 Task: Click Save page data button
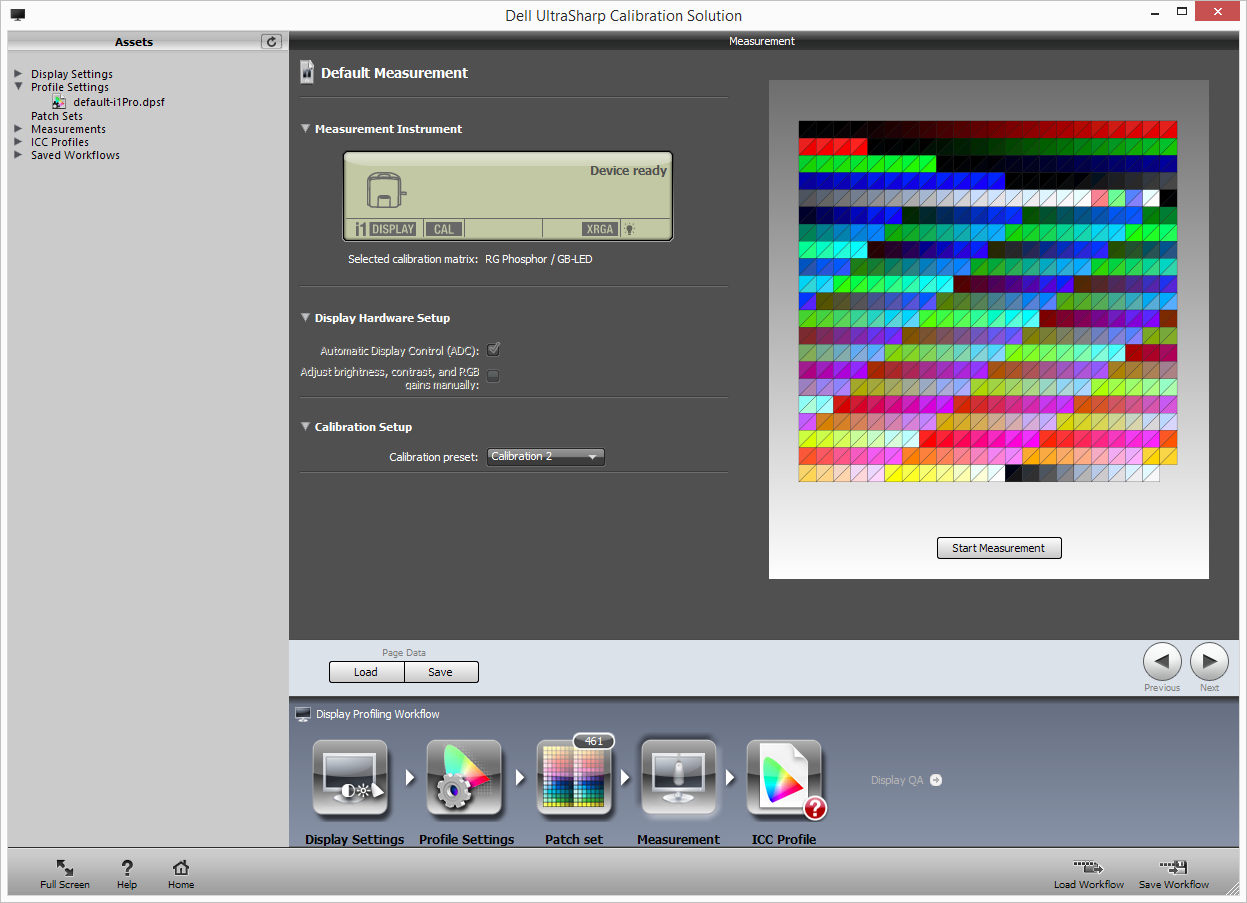(441, 672)
